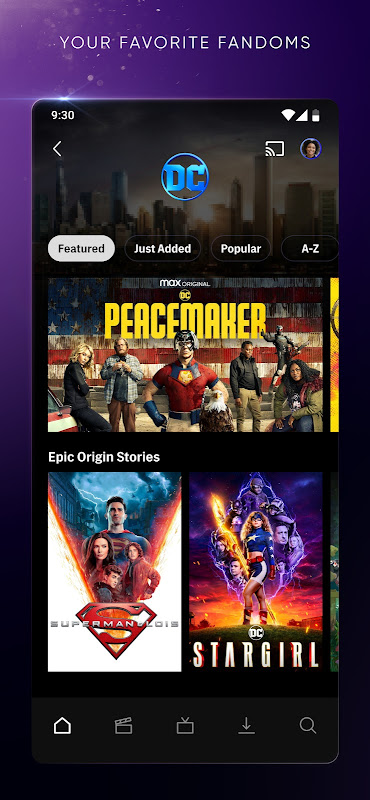Open the Downloads icon
Image resolution: width=370 pixels, height=800 pixels.
coord(246,726)
